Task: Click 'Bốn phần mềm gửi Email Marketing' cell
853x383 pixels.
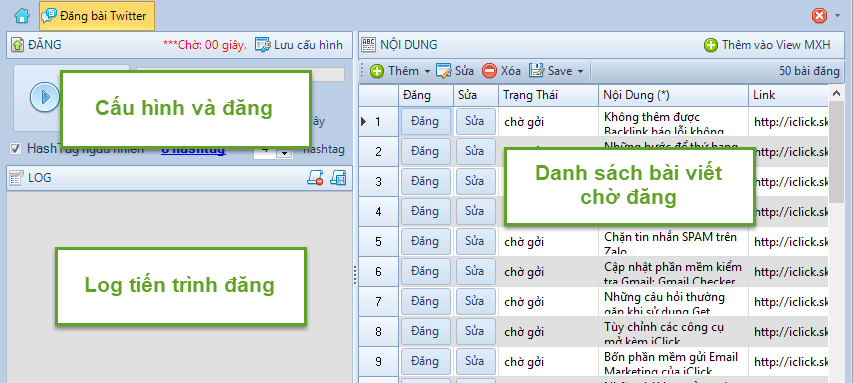Action: pos(673,361)
